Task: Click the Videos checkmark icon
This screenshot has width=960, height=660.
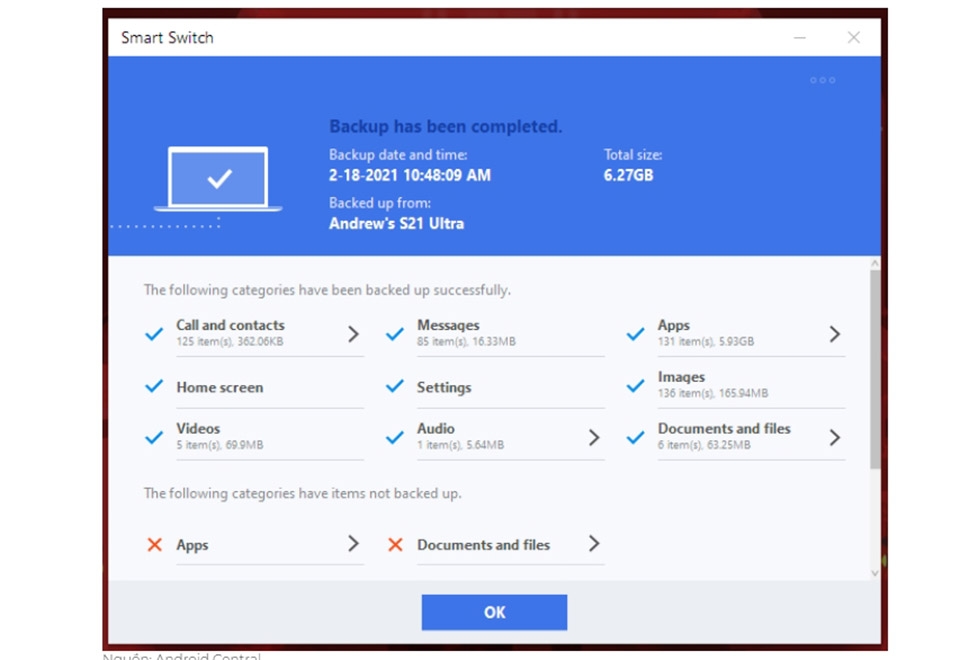Action: pyautogui.click(x=154, y=437)
